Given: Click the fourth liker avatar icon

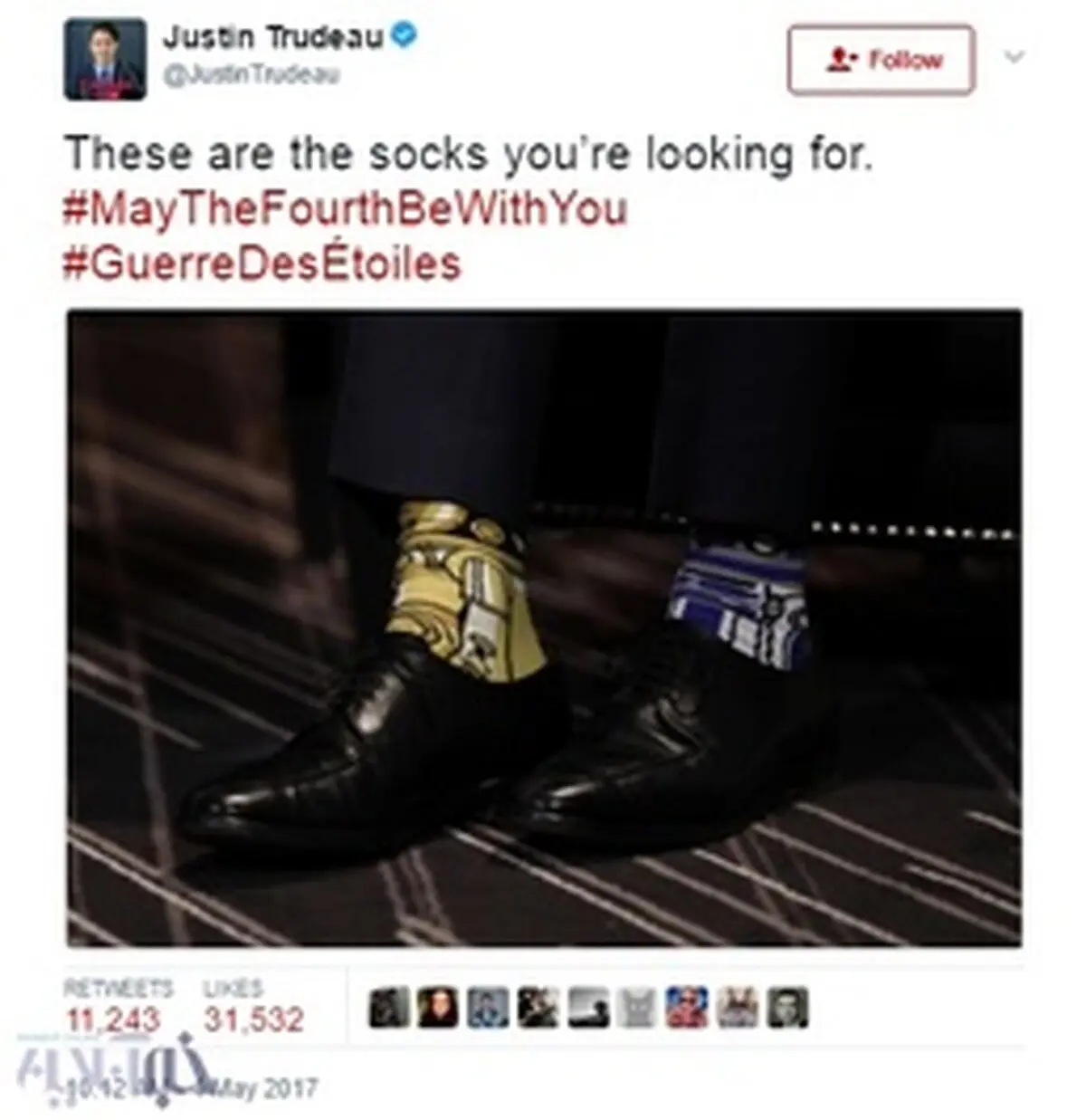Looking at the screenshot, I should point(538,1008).
